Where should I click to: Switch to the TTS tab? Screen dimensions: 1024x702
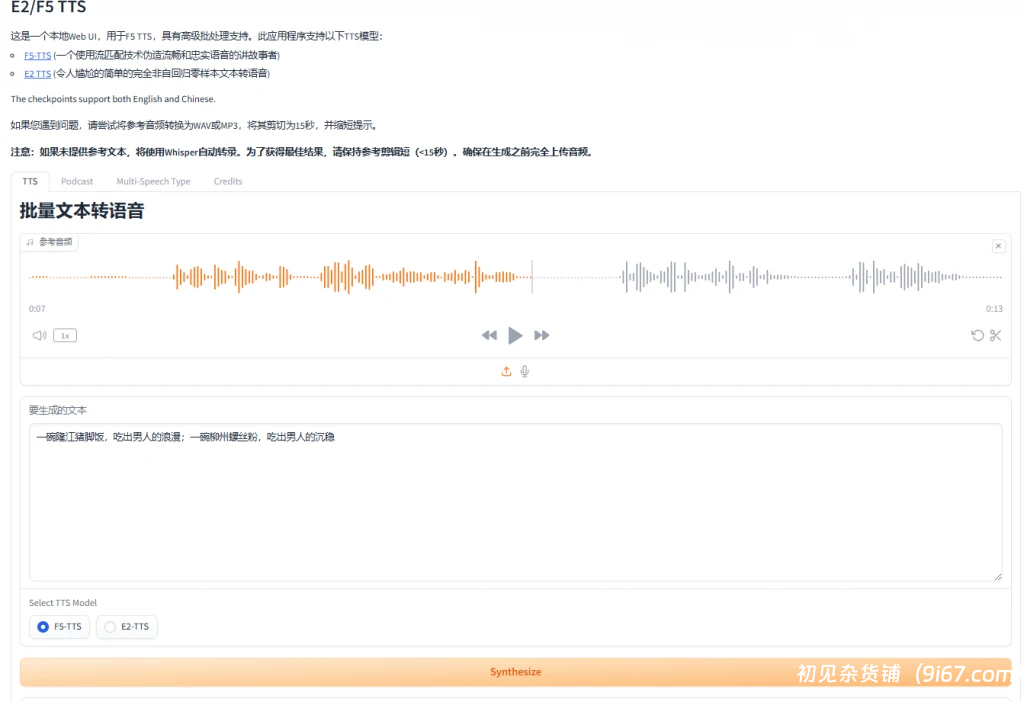[x=30, y=182]
